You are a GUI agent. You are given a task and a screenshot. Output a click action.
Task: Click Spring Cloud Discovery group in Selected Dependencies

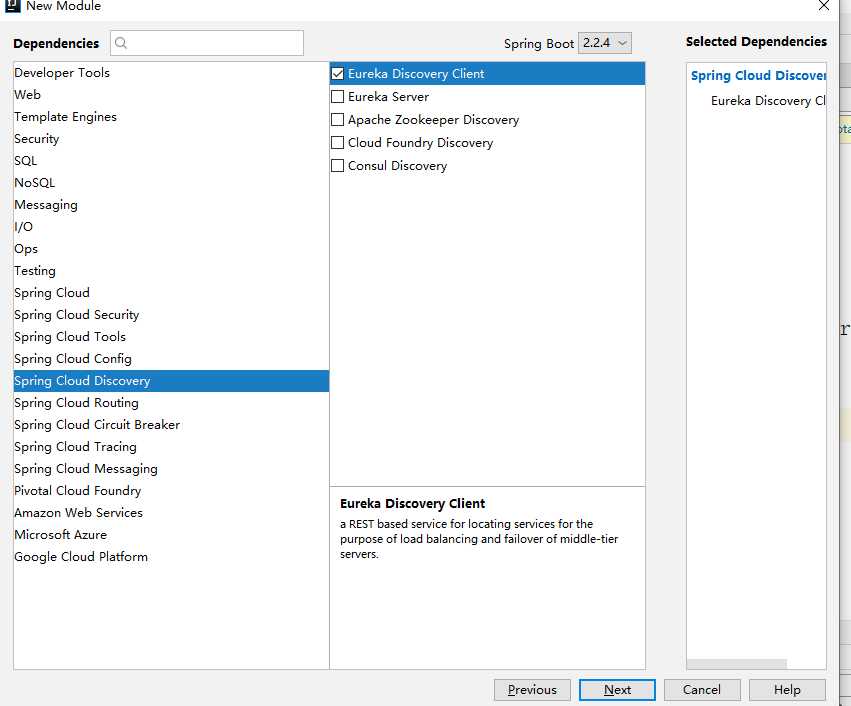click(758, 75)
